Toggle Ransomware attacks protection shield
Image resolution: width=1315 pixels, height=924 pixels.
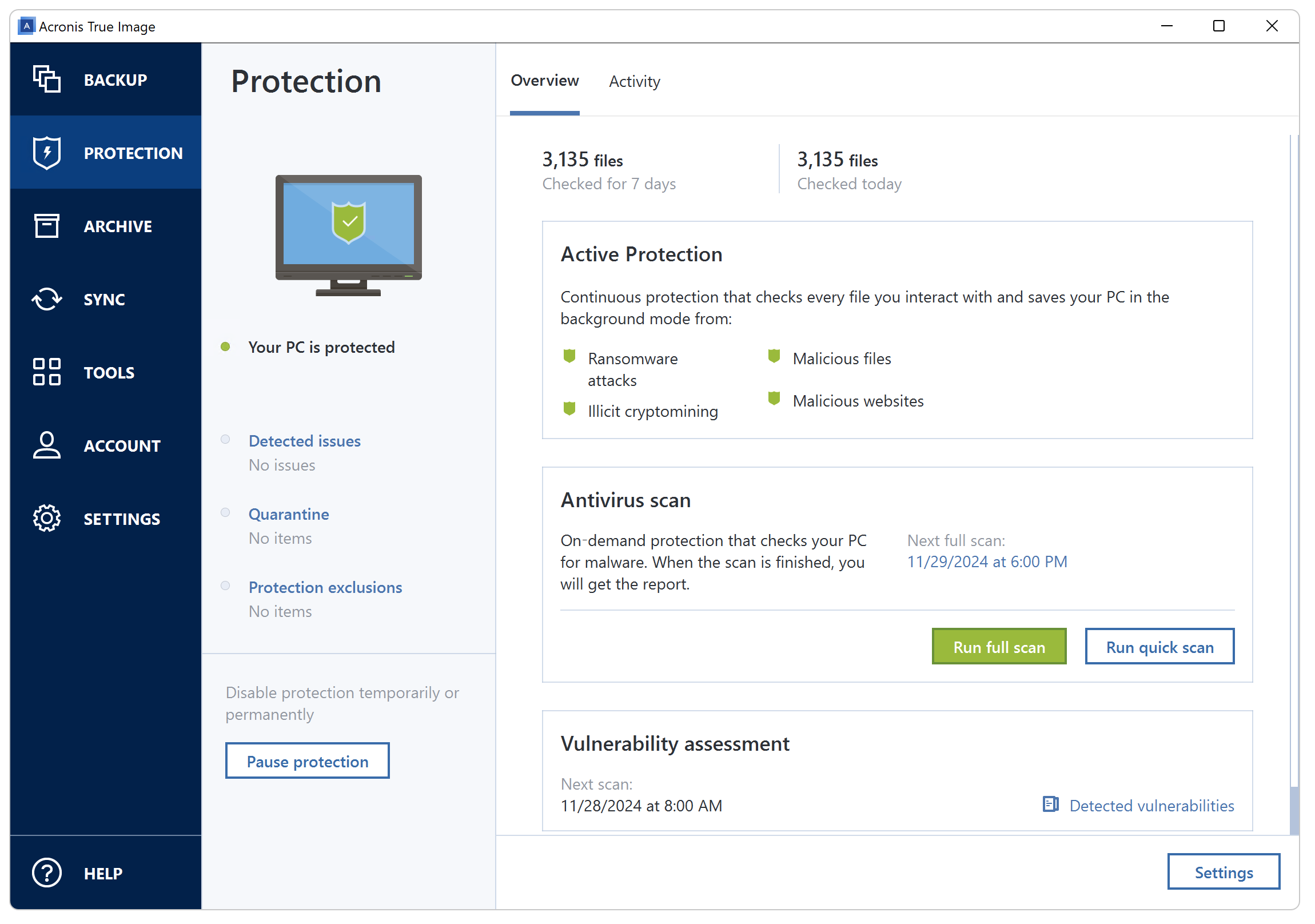(x=570, y=357)
